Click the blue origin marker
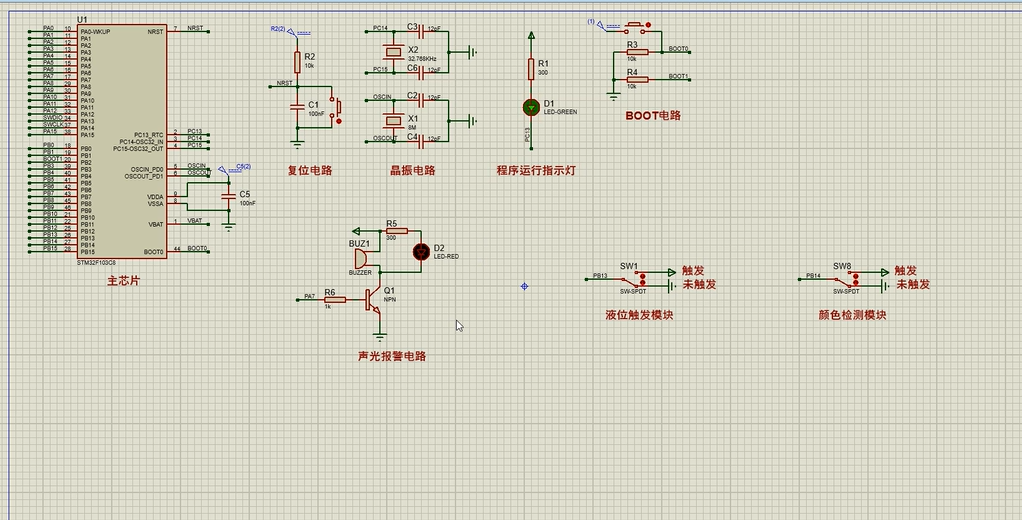This screenshot has width=1022, height=520. point(524,286)
